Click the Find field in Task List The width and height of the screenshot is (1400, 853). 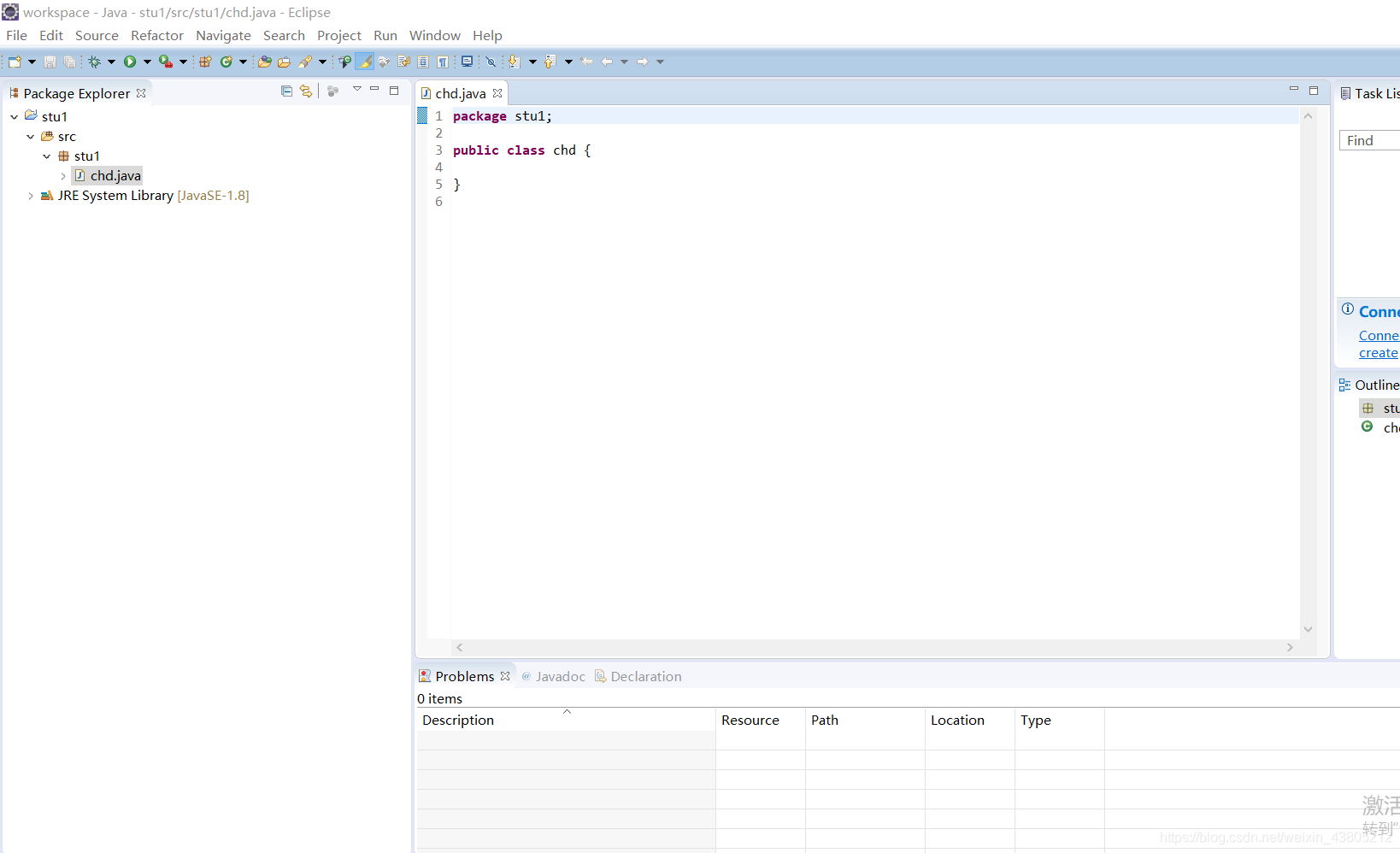click(1369, 140)
